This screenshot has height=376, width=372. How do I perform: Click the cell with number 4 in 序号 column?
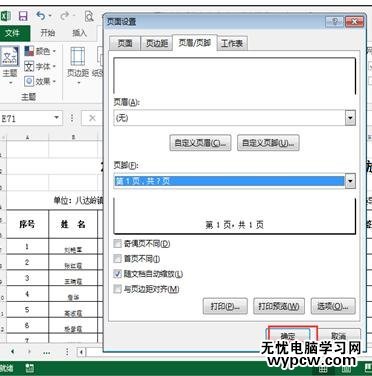pos(27,294)
